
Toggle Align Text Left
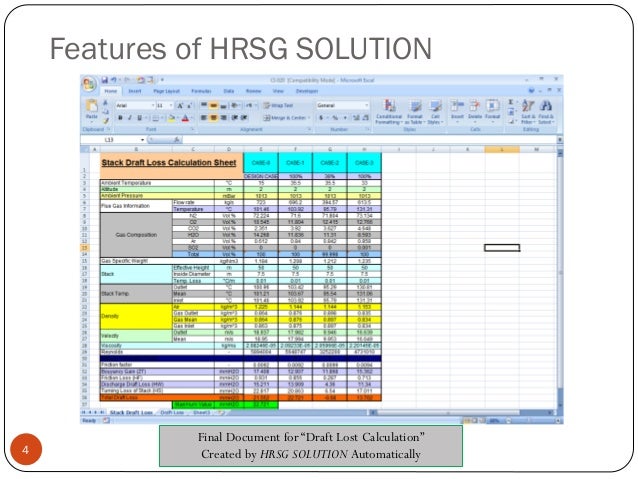[204, 118]
